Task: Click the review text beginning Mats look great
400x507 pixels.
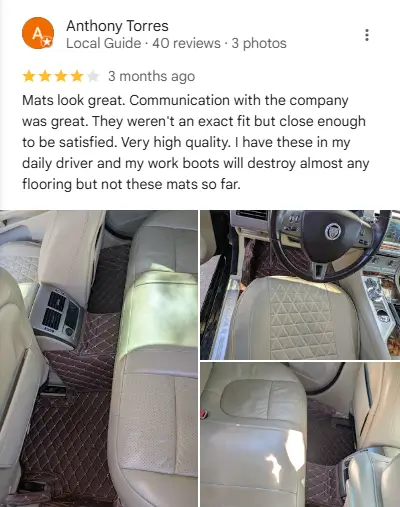Action: 196,142
